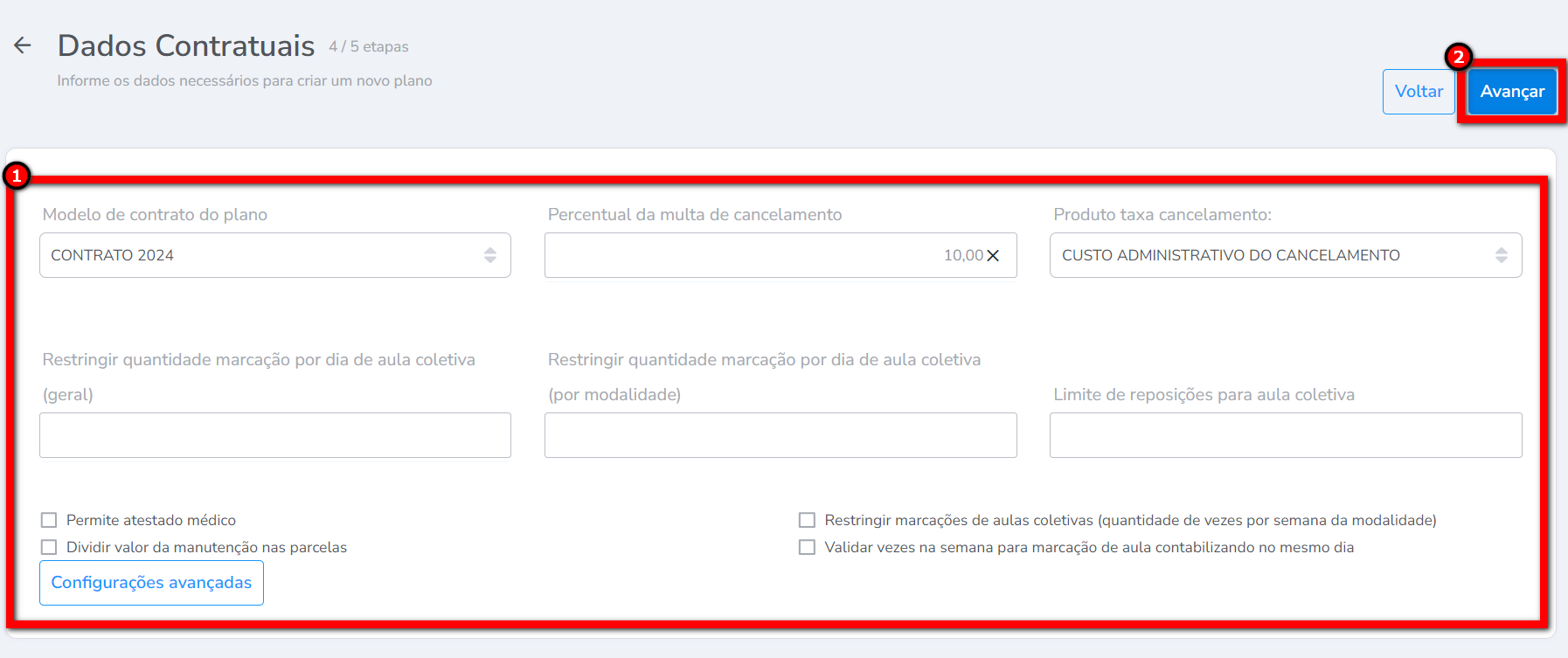Image resolution: width=1568 pixels, height=658 pixels.
Task: Click the restringir marcação (por modalidade) input
Action: tap(781, 435)
